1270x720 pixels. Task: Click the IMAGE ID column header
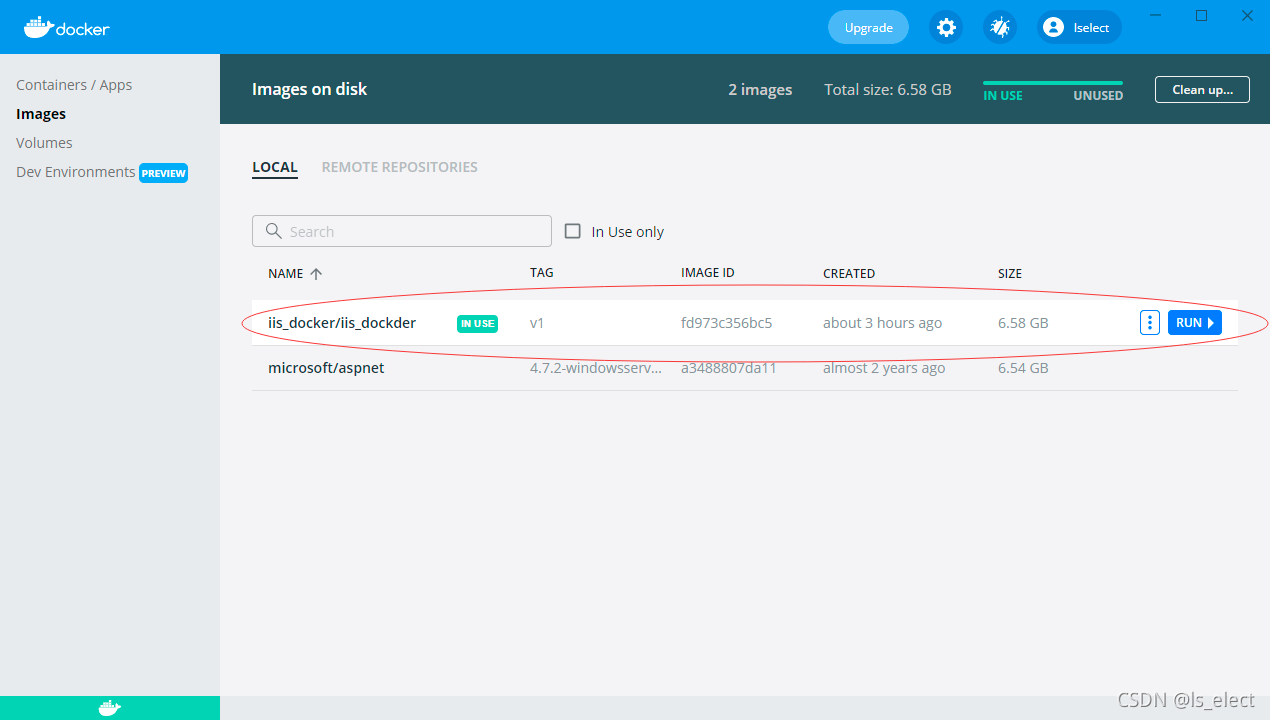[x=708, y=273]
